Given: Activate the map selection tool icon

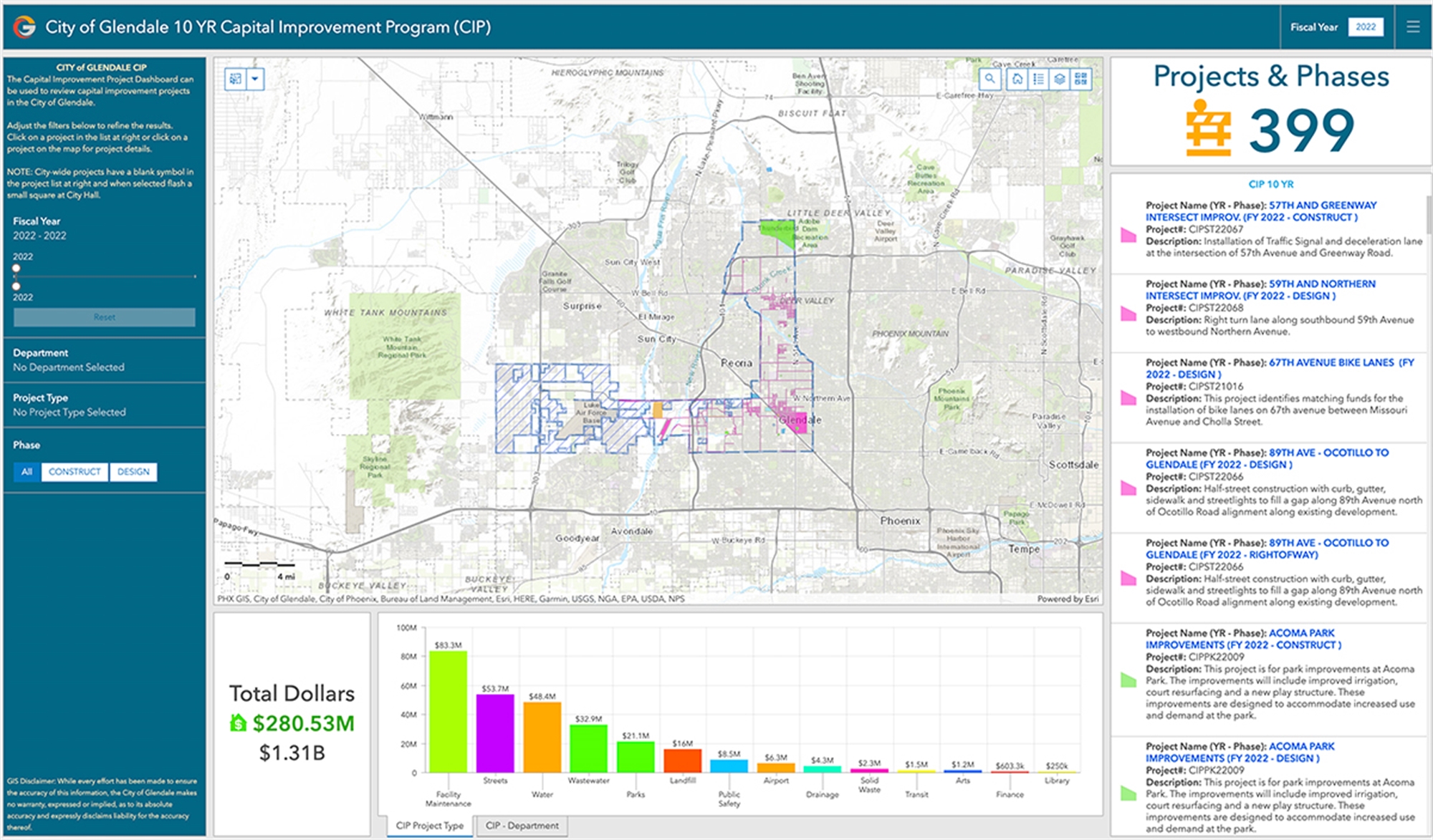Looking at the screenshot, I should 236,79.
